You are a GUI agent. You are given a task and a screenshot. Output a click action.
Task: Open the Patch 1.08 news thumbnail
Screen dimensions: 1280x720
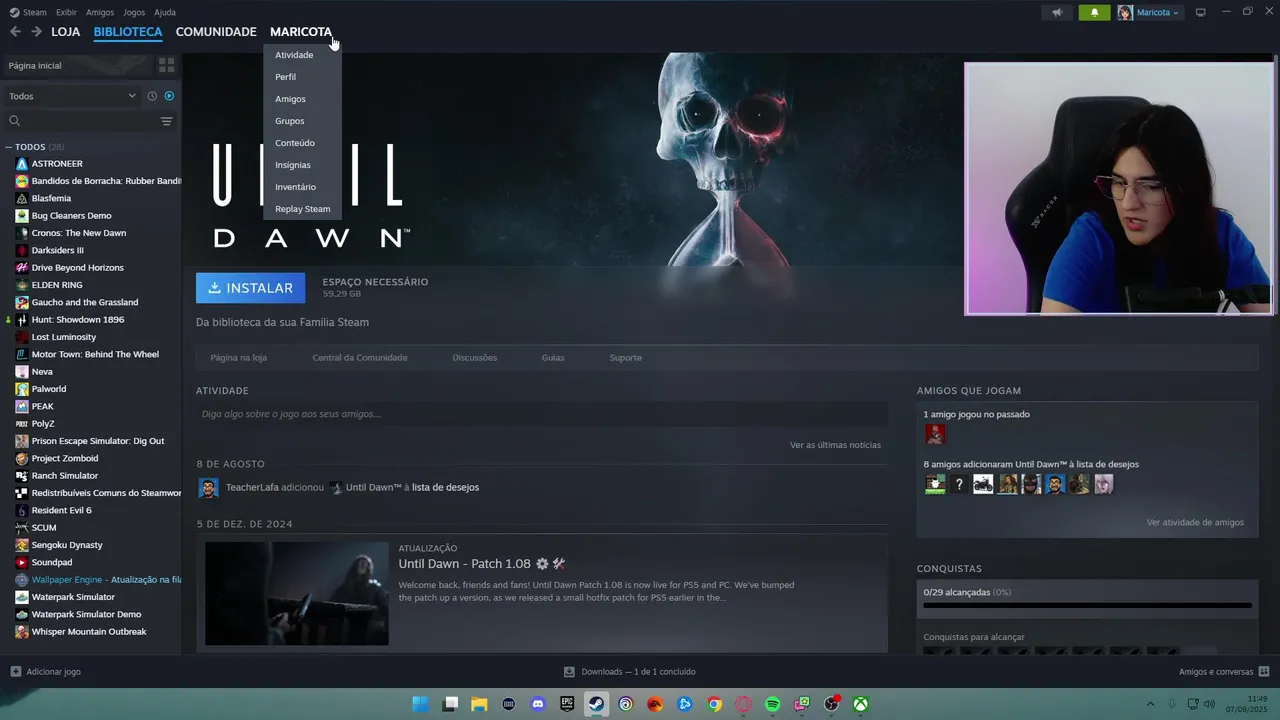point(297,594)
